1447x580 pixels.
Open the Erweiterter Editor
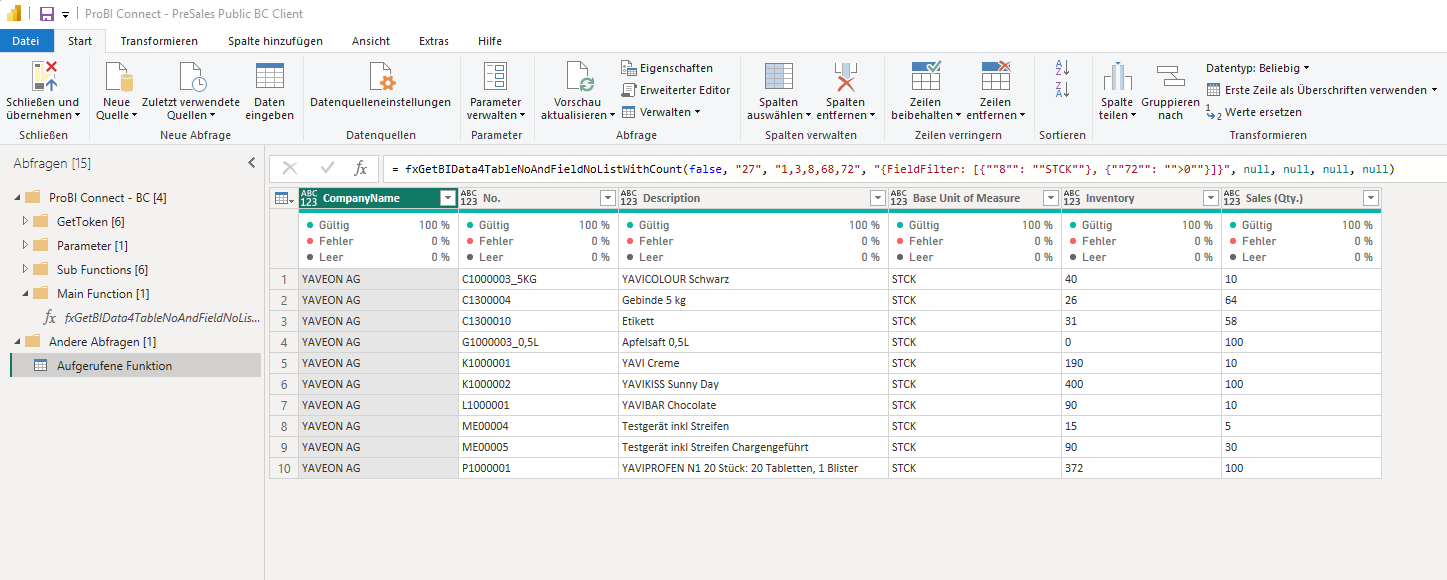point(675,90)
